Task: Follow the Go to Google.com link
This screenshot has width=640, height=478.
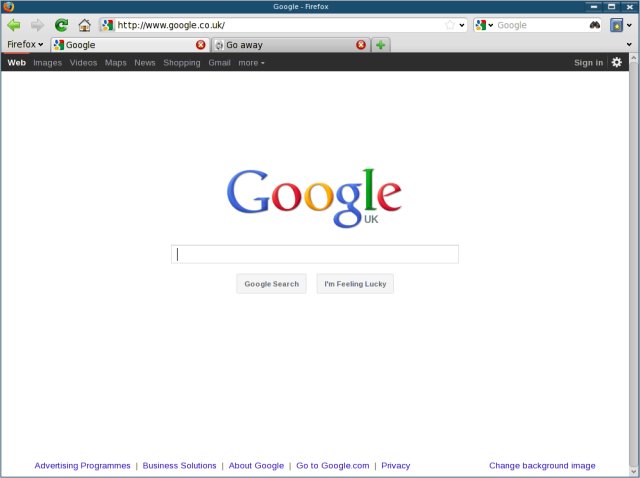Action: pos(333,465)
